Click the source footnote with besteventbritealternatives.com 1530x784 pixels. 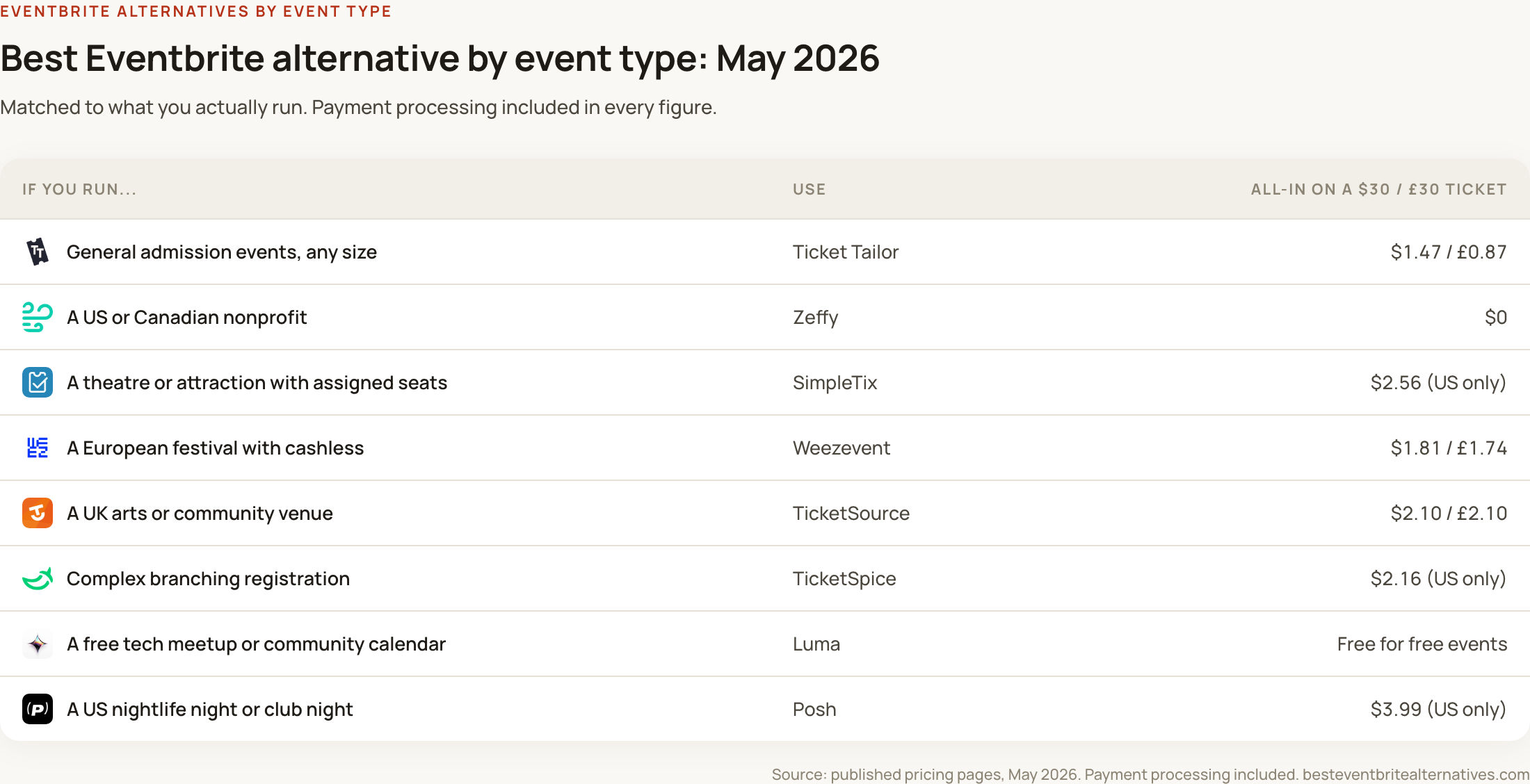click(1150, 774)
